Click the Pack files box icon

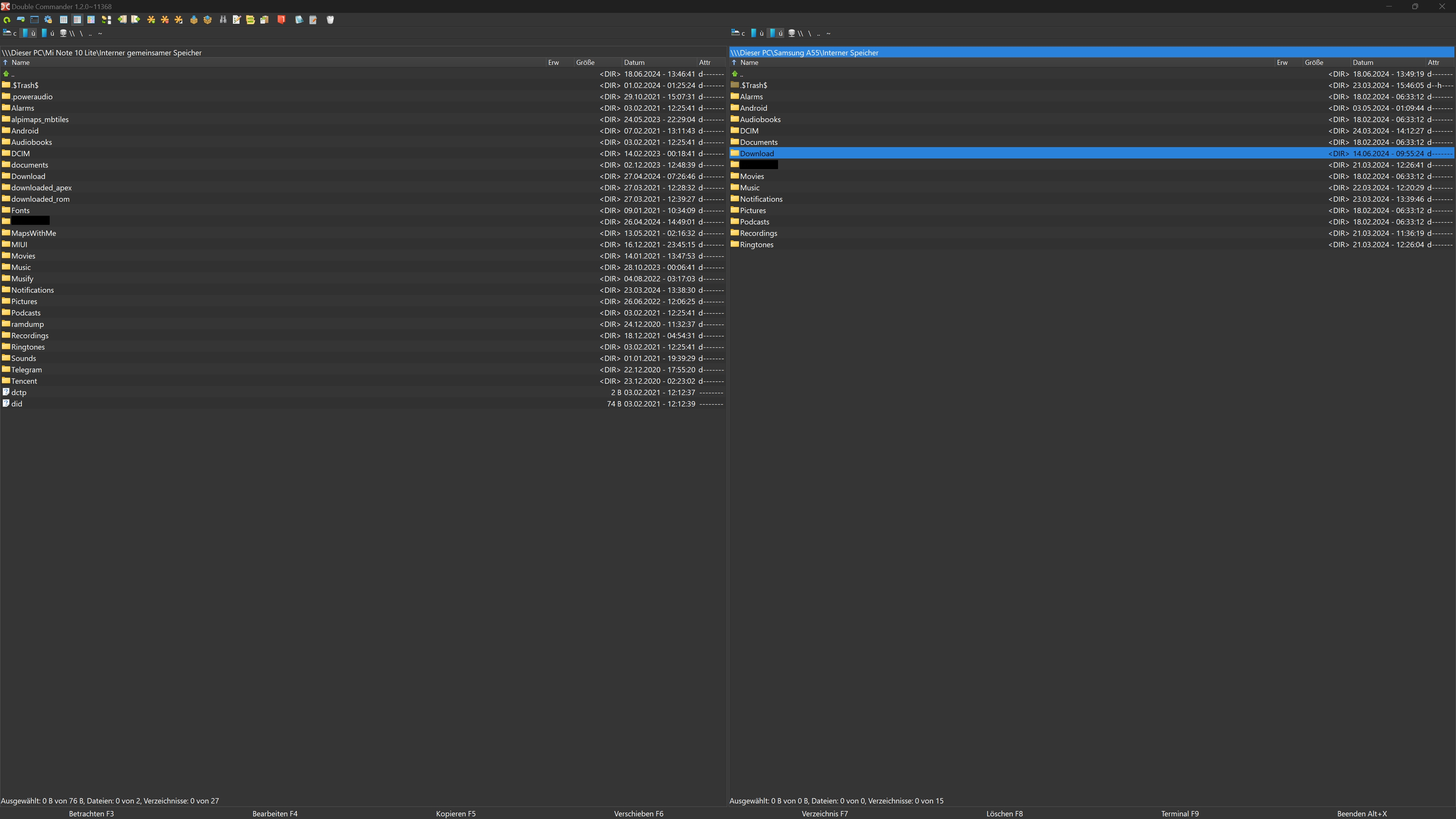[194, 20]
